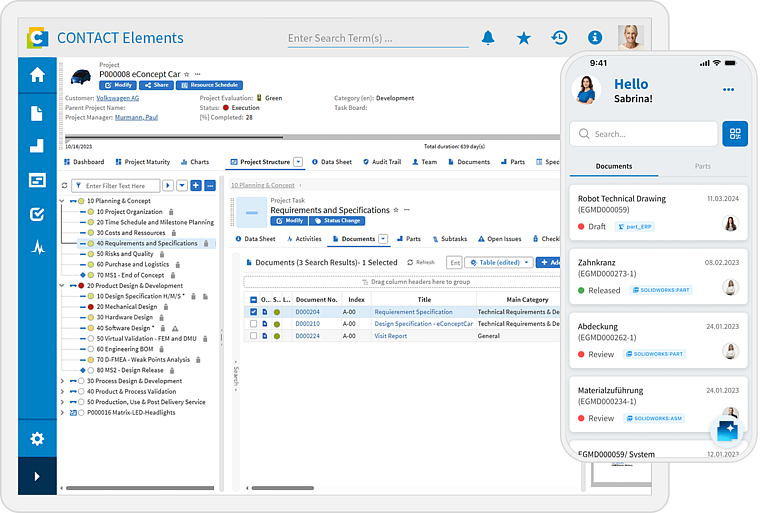Viewport: 768px width, 513px height.
Task: Uncheck the D000204 row checkbox
Action: (253, 312)
